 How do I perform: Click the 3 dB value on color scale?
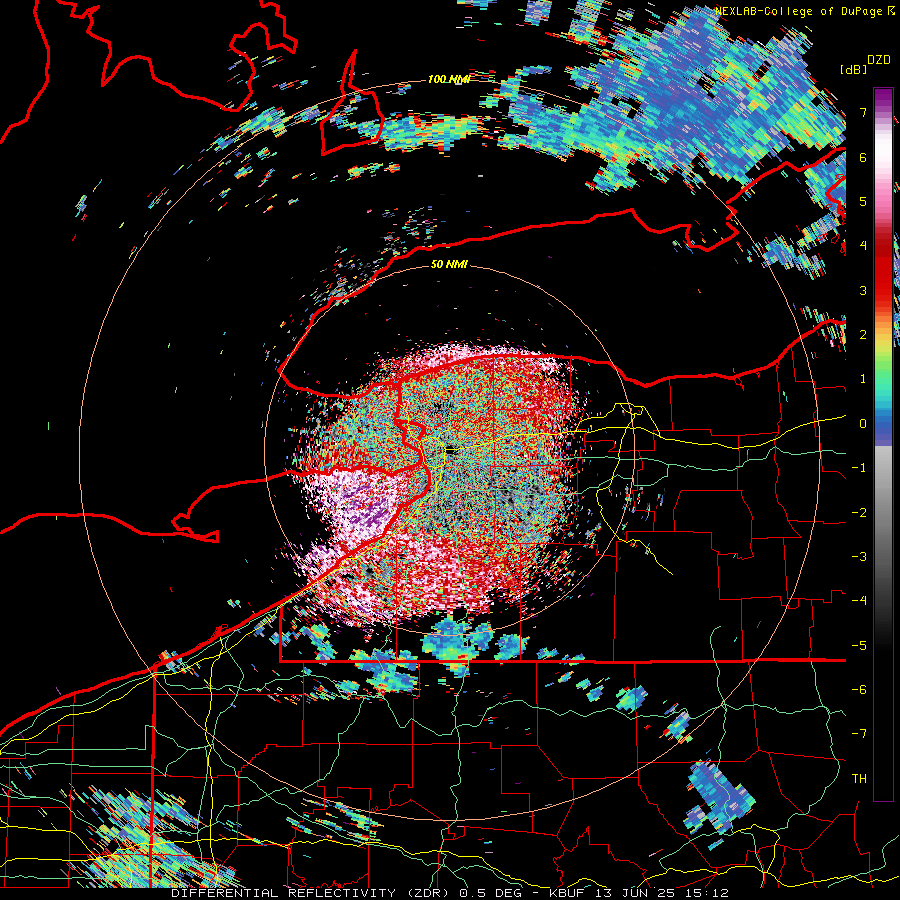(863, 290)
